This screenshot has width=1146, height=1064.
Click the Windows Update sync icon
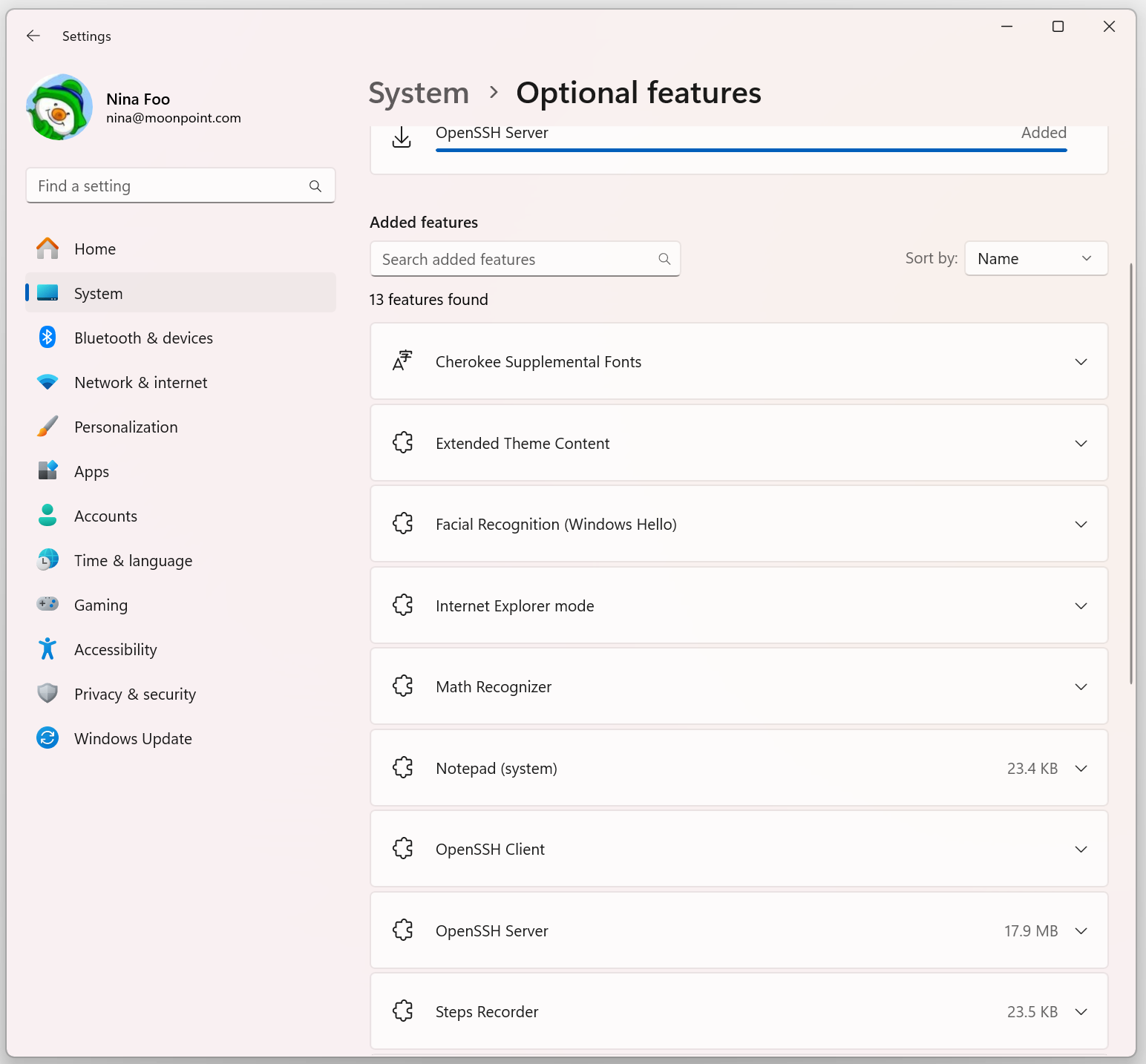(x=48, y=738)
